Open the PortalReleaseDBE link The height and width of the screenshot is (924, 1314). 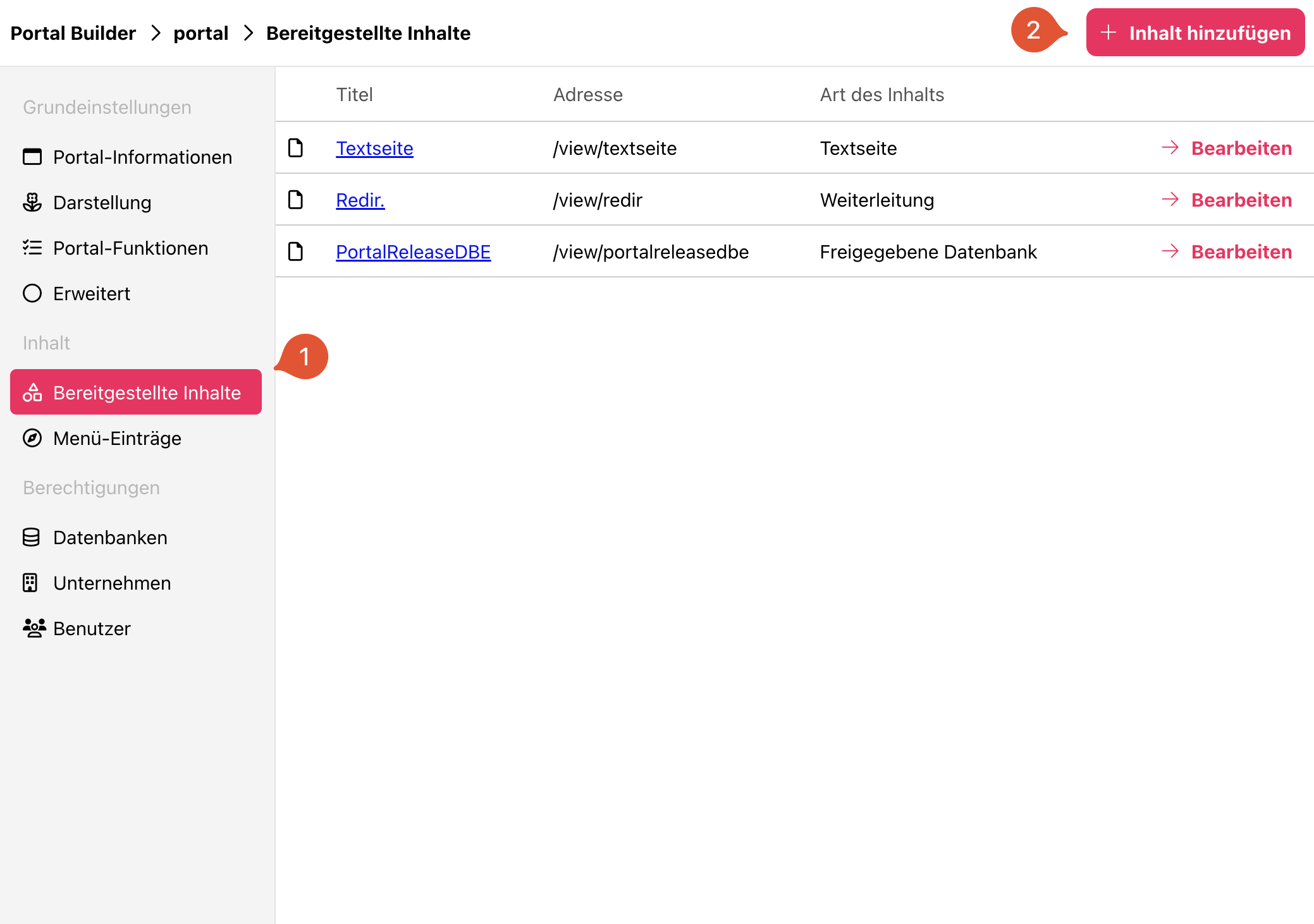point(413,252)
